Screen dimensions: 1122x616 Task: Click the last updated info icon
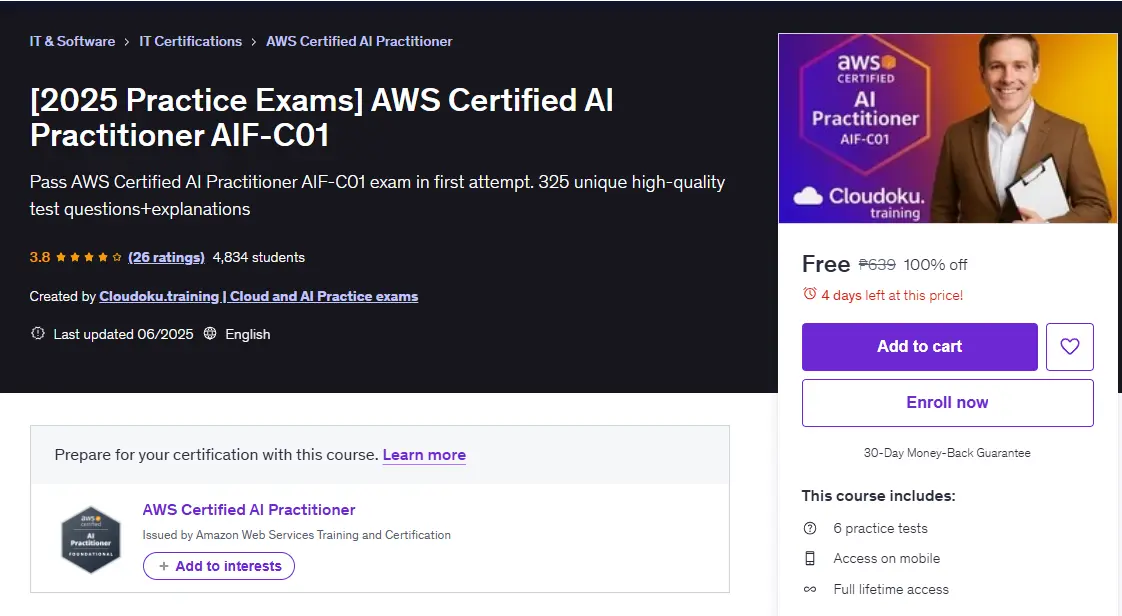37,333
